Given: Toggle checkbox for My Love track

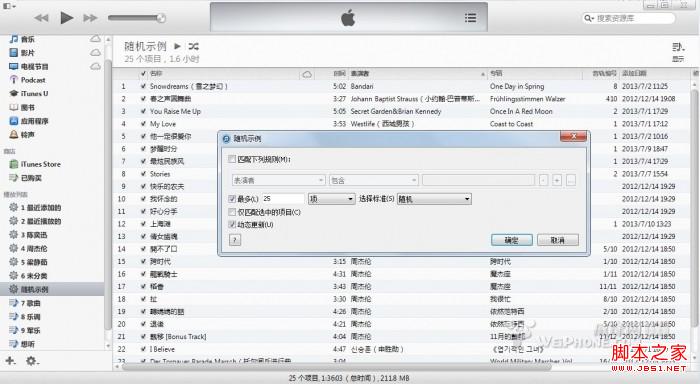Looking at the screenshot, I should coord(143,124).
